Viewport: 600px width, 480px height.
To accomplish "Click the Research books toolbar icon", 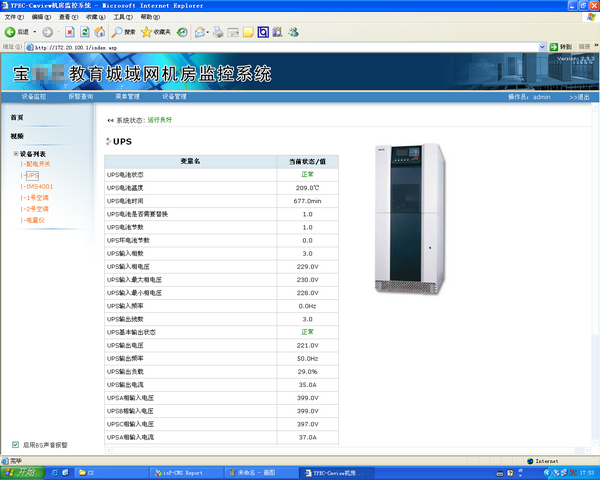I will [278, 32].
